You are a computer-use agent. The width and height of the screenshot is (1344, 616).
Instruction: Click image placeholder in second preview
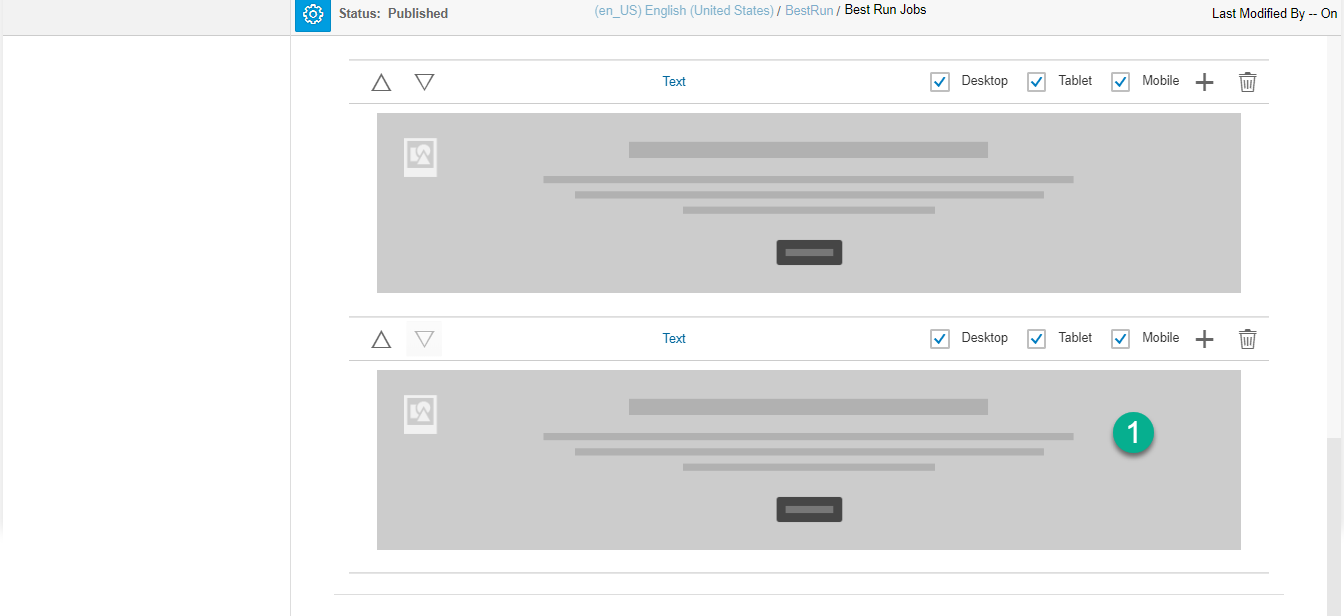pyautogui.click(x=420, y=414)
